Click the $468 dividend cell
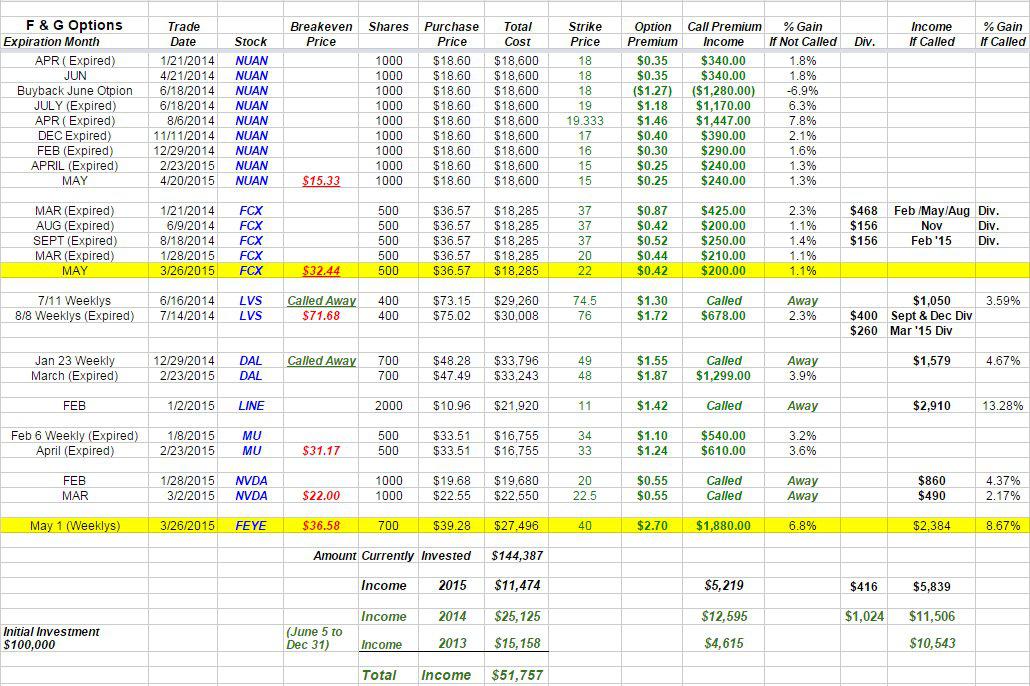The image size is (1030, 686). pyautogui.click(x=864, y=211)
